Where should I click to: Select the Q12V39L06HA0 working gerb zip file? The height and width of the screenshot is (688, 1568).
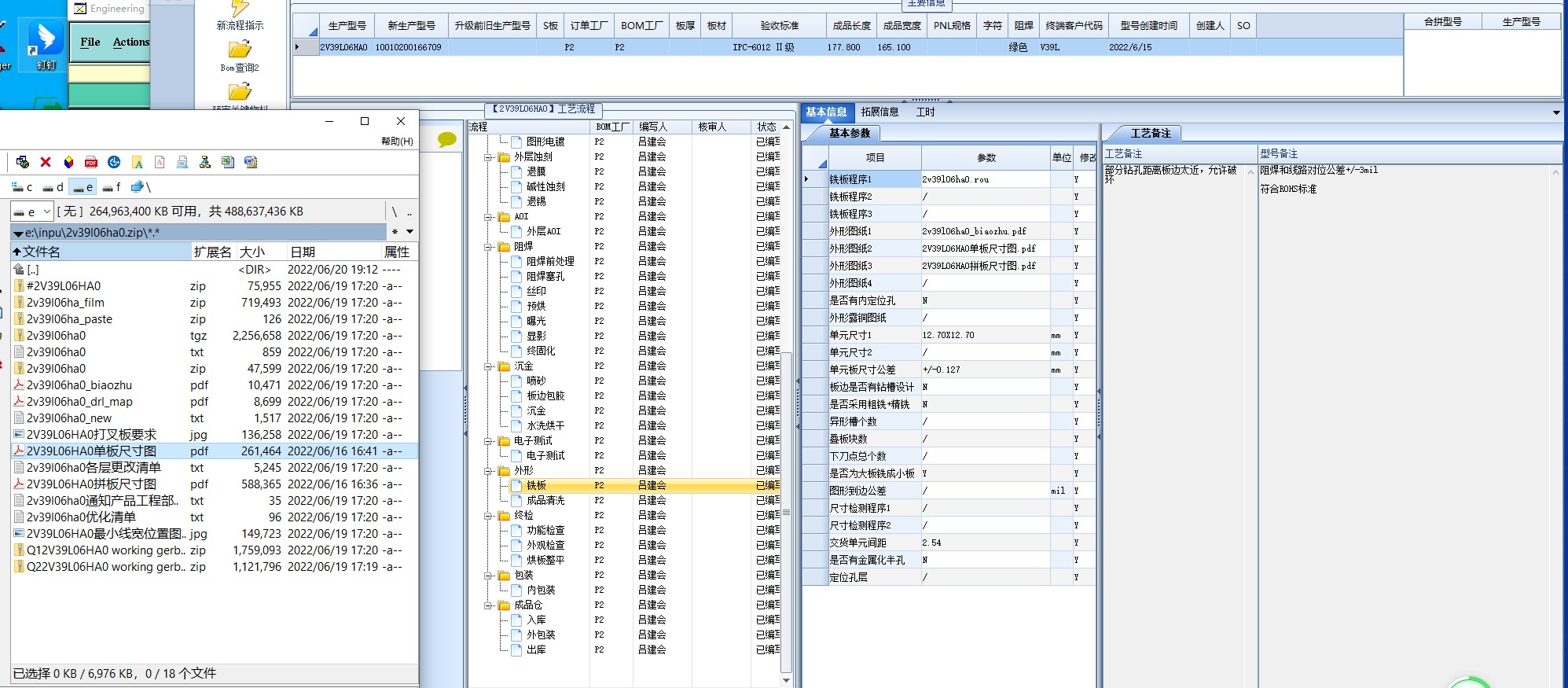click(x=106, y=550)
